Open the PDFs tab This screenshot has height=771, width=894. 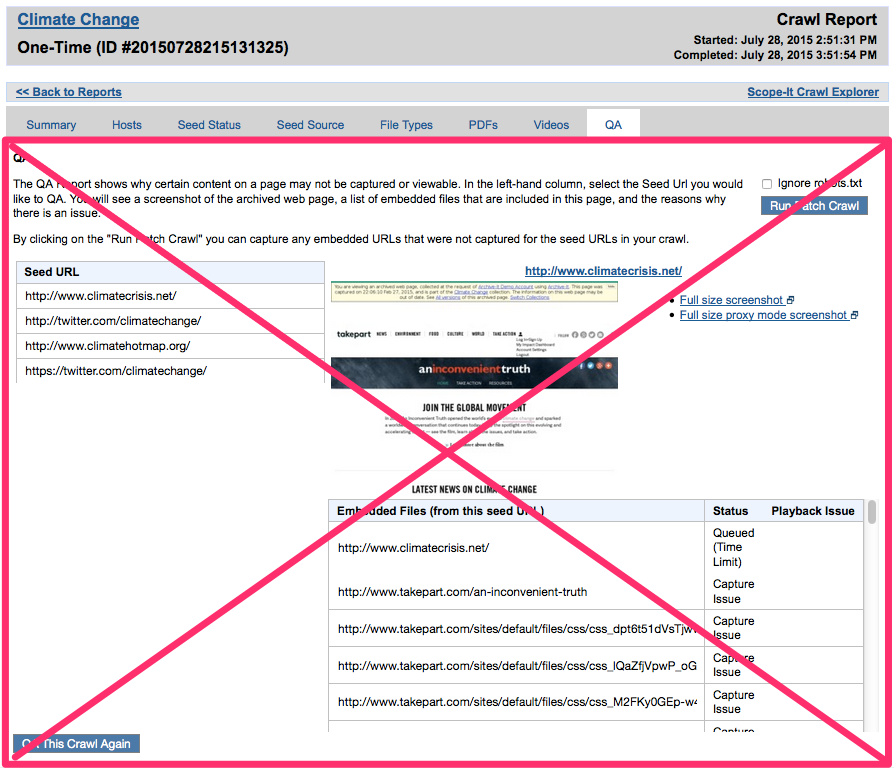pyautogui.click(x=483, y=125)
